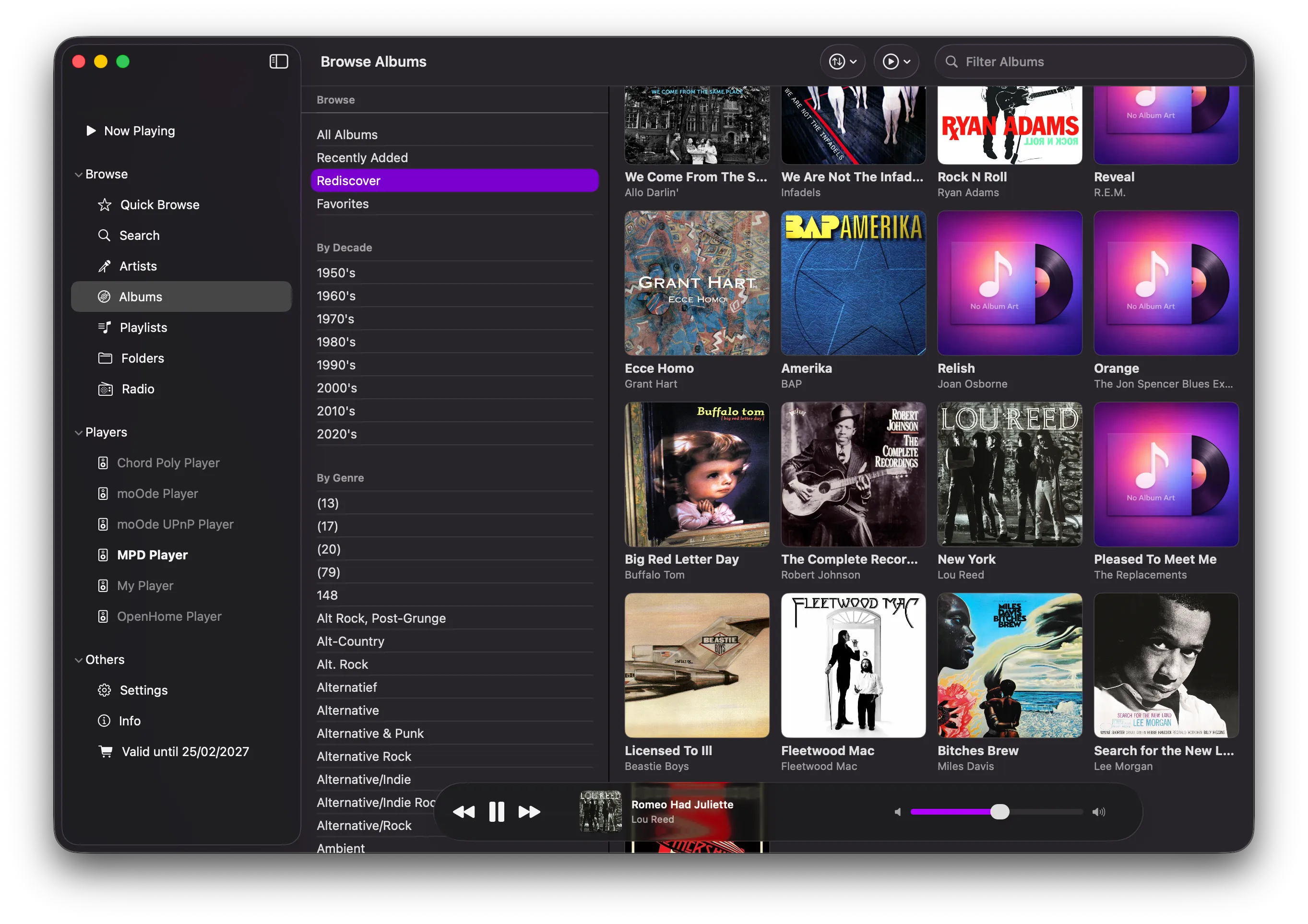Click the mute speaker icon
Screen dimensions: 1308x924
pos(898,812)
